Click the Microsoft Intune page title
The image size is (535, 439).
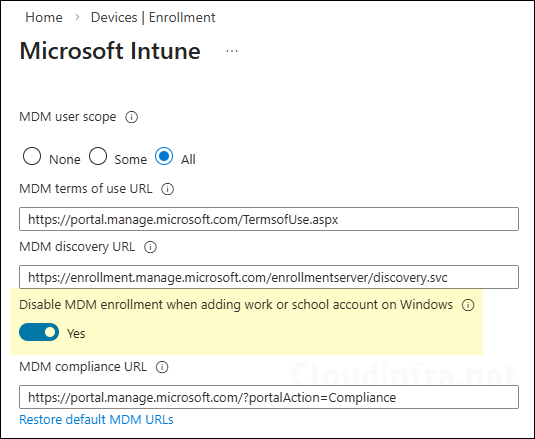pos(110,51)
